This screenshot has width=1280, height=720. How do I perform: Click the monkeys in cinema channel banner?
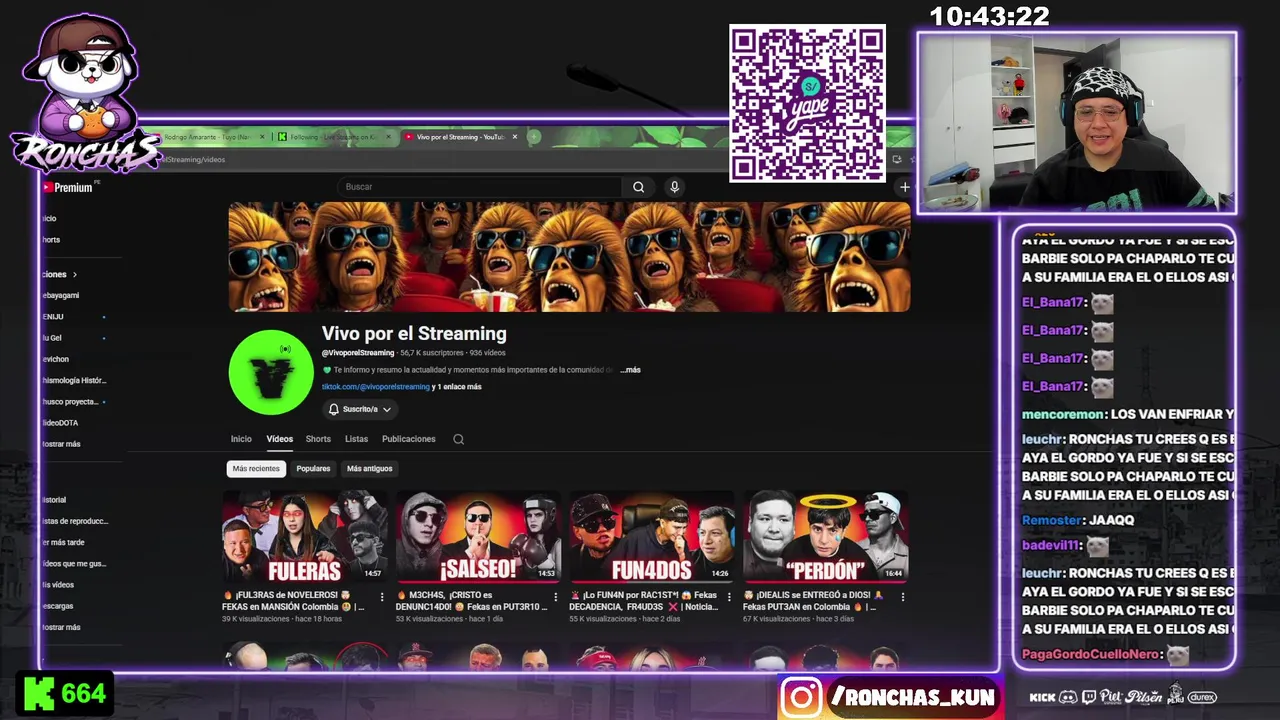tap(569, 257)
